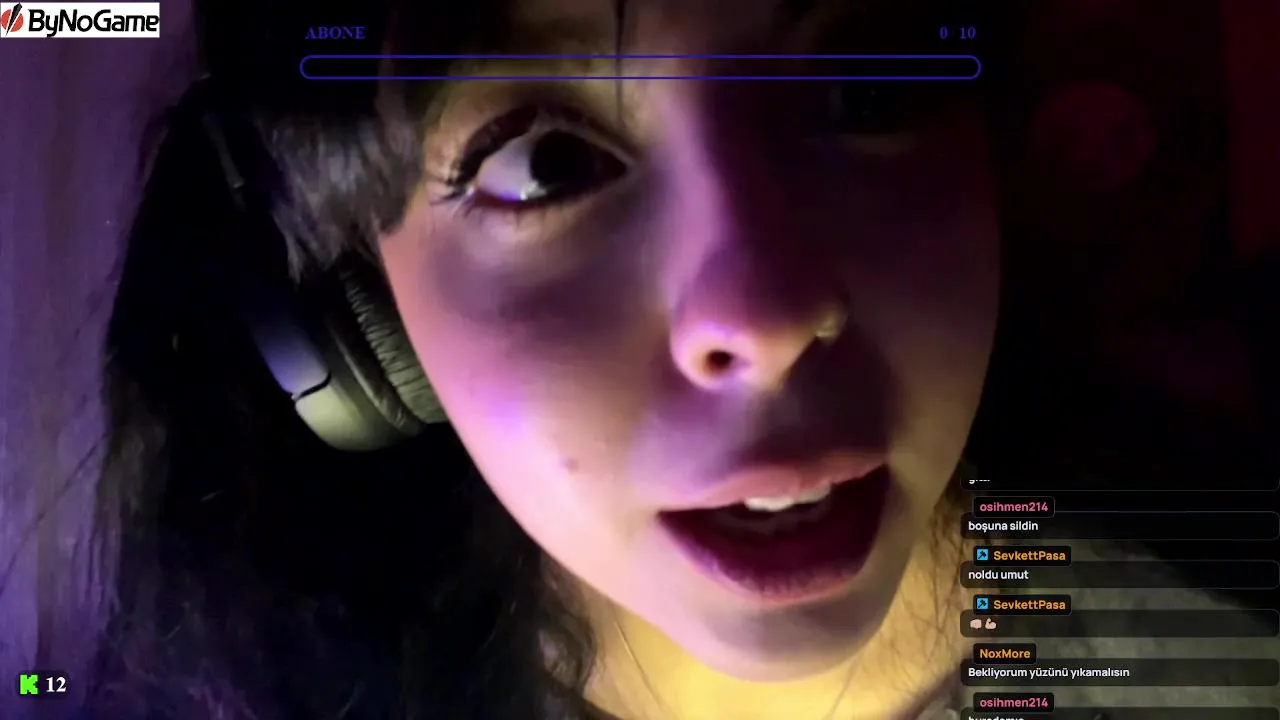Viewport: 1280px width, 720px height.
Task: Click the message 'Bekliyorum yüzünü yıkamalısın'
Action: click(x=1049, y=672)
